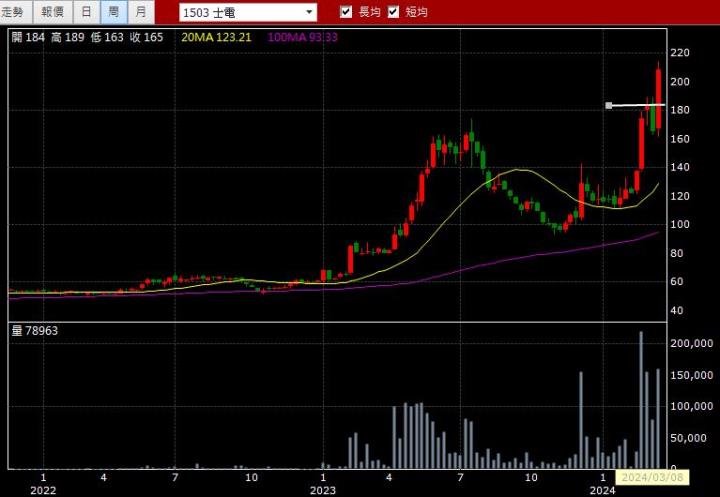Select the 周 weekly chart period
The image size is (720, 497).
tap(113, 12)
